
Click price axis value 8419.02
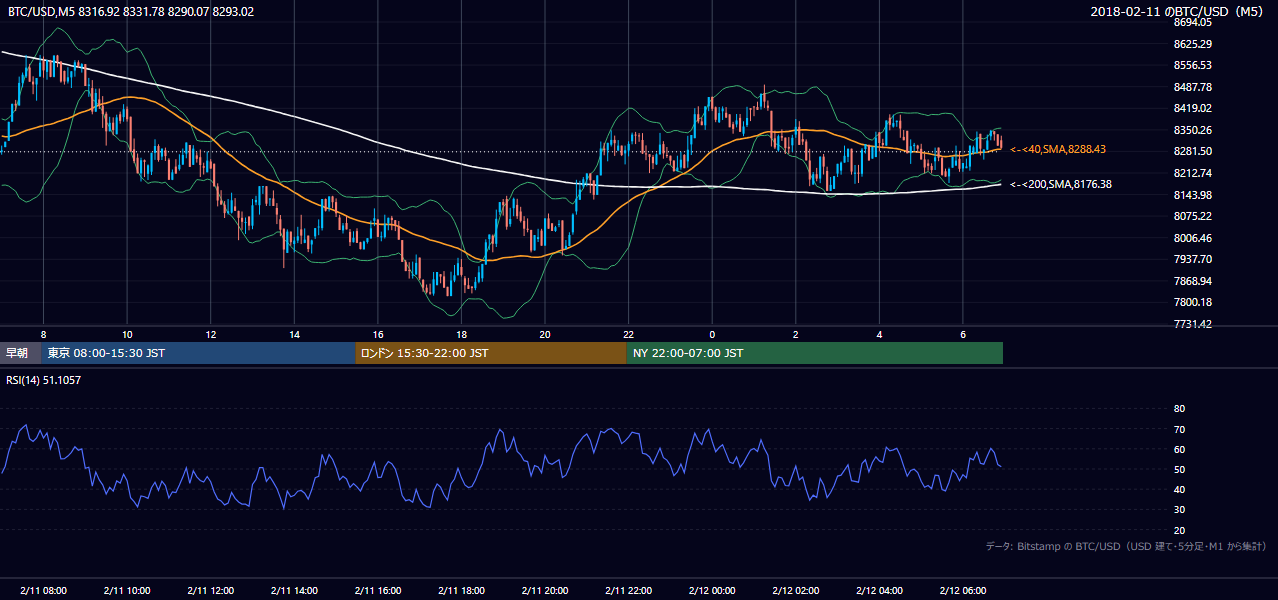tap(1193, 108)
